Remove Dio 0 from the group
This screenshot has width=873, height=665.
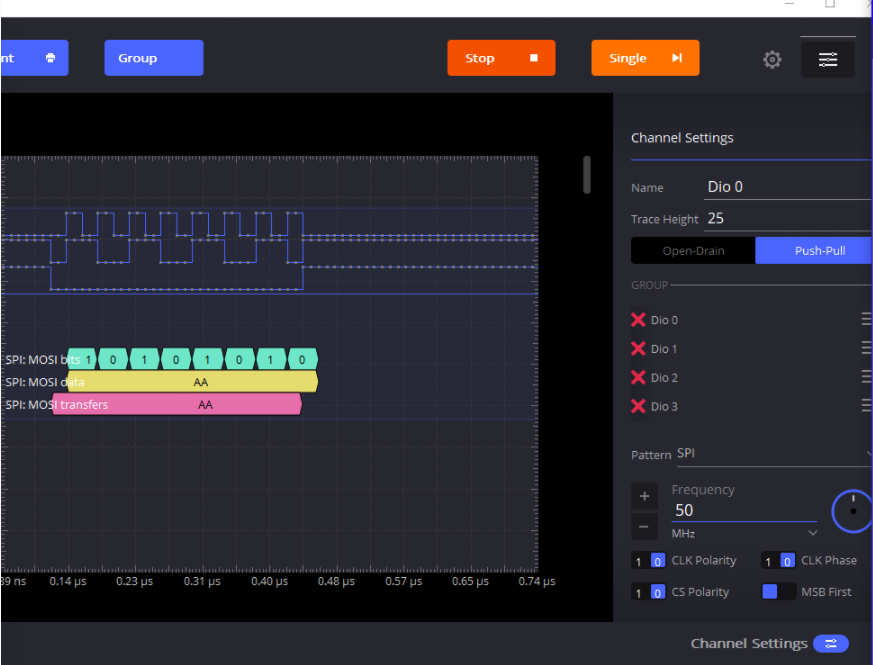(x=638, y=320)
